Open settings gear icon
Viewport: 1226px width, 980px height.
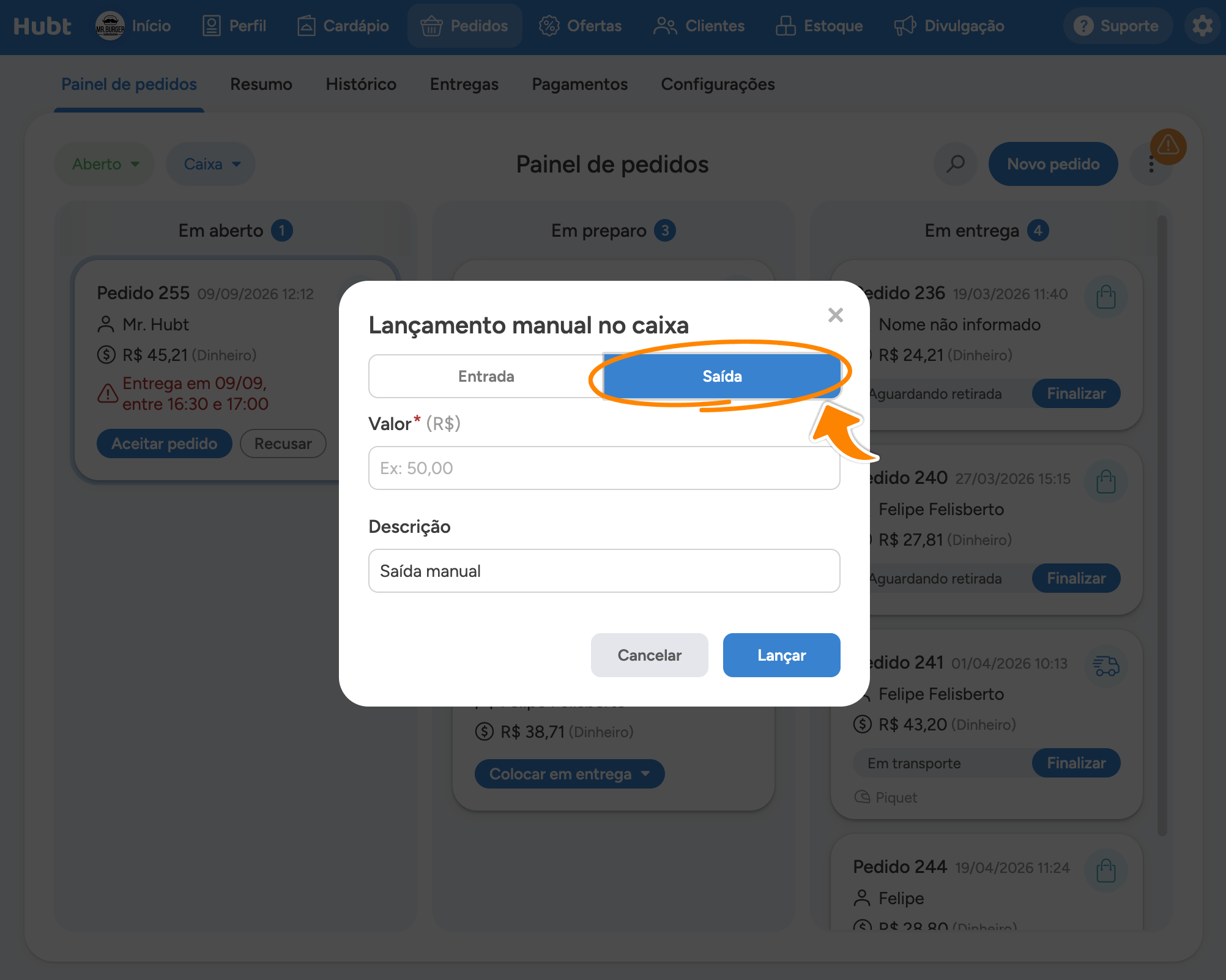click(x=1202, y=26)
